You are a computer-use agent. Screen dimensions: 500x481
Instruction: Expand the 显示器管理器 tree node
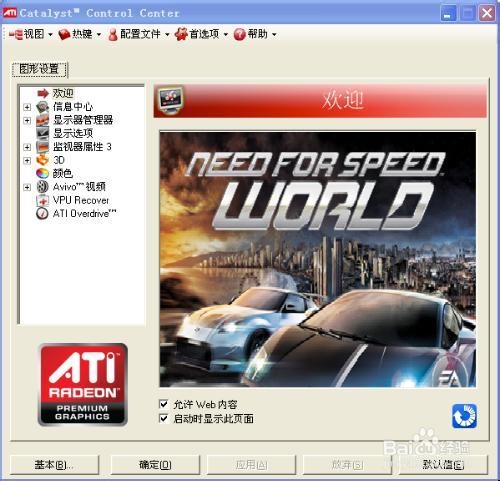[27, 120]
